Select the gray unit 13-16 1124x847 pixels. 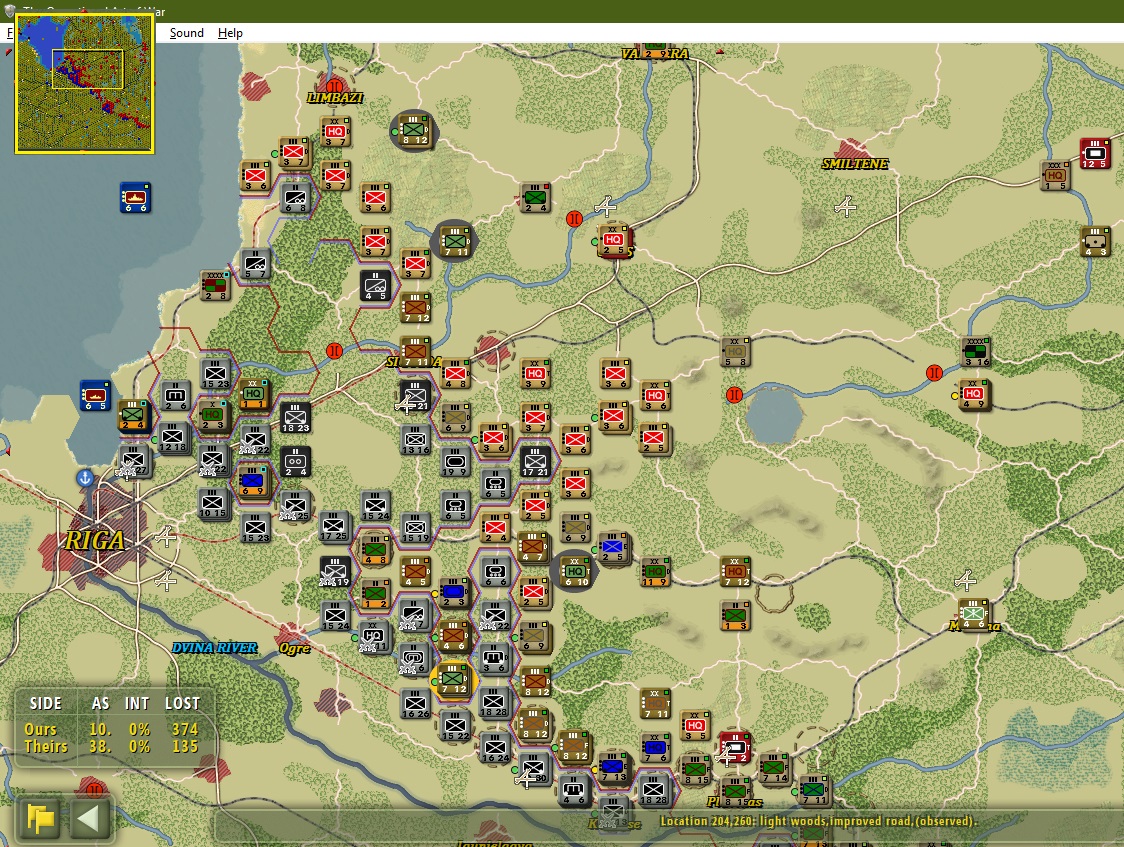click(416, 439)
